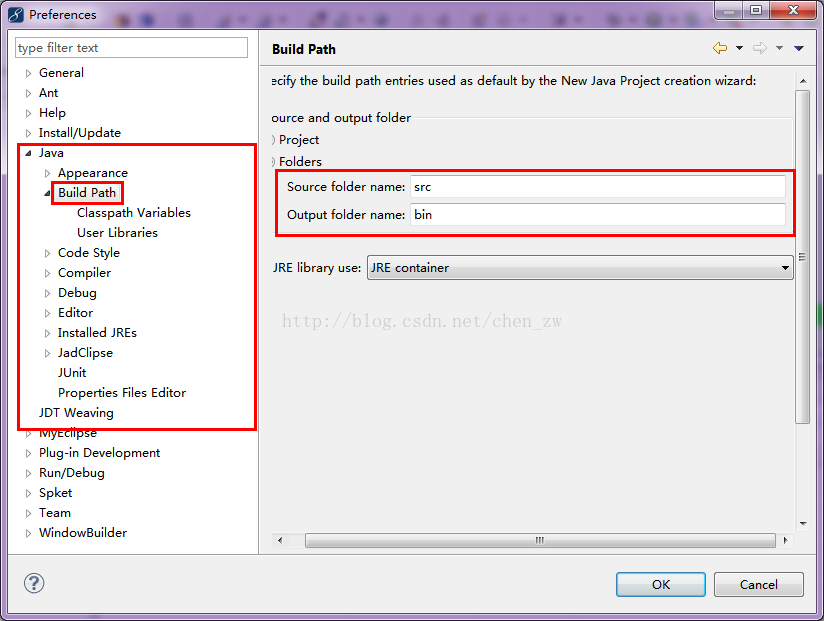Image resolution: width=824 pixels, height=621 pixels.
Task: Expand the Spket node
Action: point(28,493)
